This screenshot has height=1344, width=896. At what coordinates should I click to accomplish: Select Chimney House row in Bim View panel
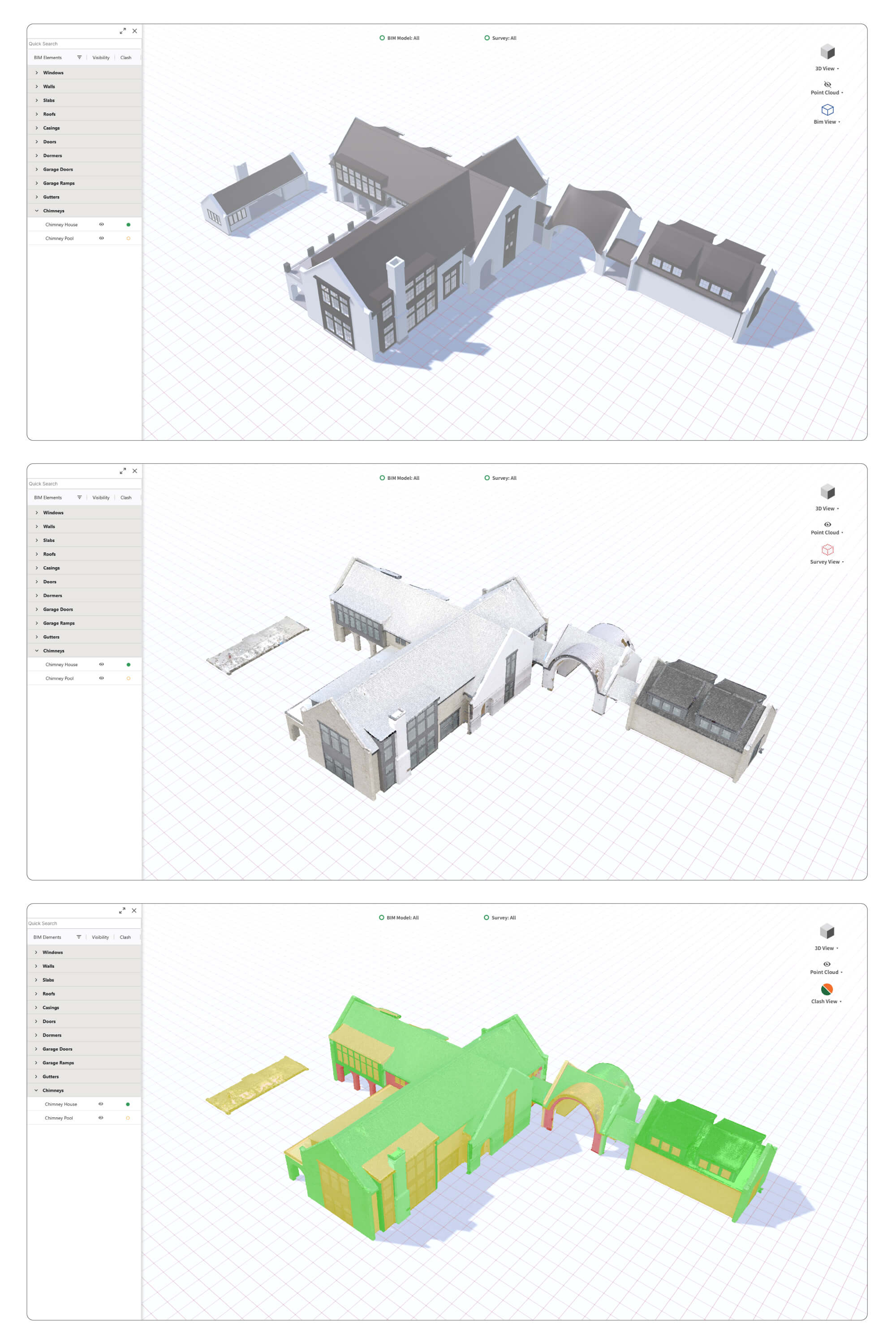pyautogui.click(x=85, y=224)
